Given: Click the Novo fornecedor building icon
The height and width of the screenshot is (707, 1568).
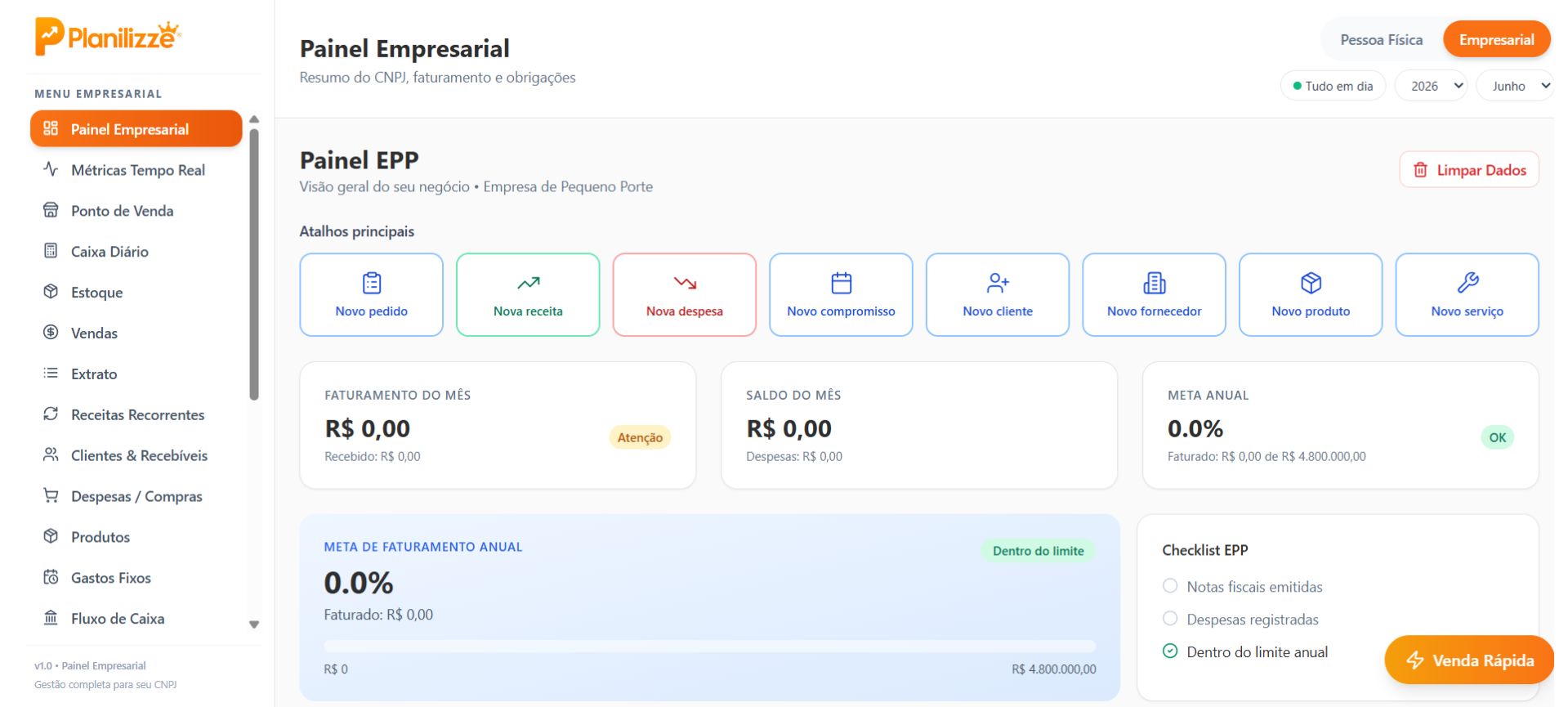Looking at the screenshot, I should [x=1154, y=283].
